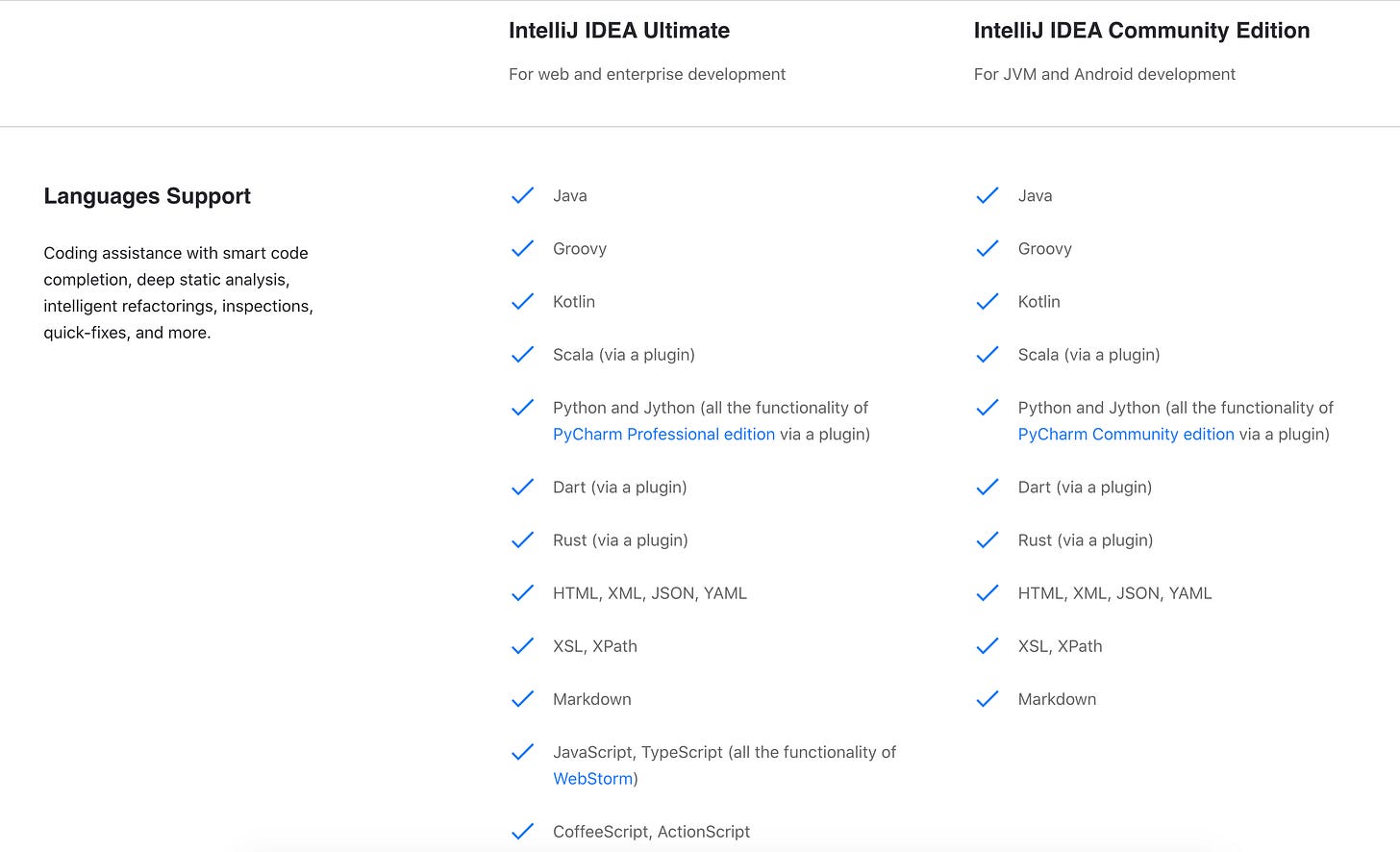
Task: Click the 'Kotlin' text under Ultimate
Action: coord(574,302)
